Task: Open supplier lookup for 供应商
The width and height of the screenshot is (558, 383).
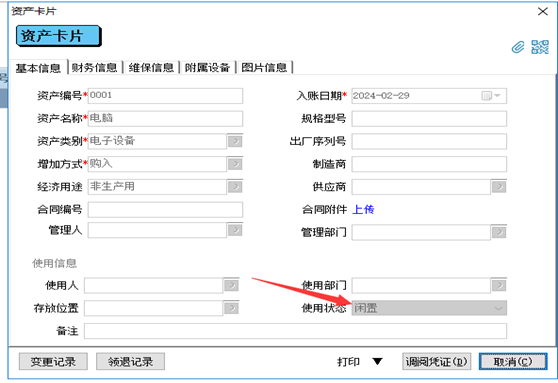Action: tap(499, 187)
